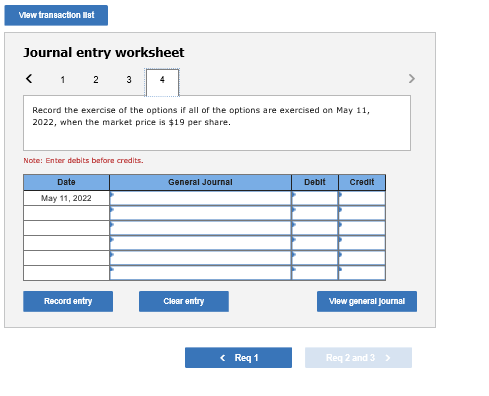The image size is (489, 396).
Task: Click the 'Enter debits before credits' note
Action: pyautogui.click(x=83, y=161)
